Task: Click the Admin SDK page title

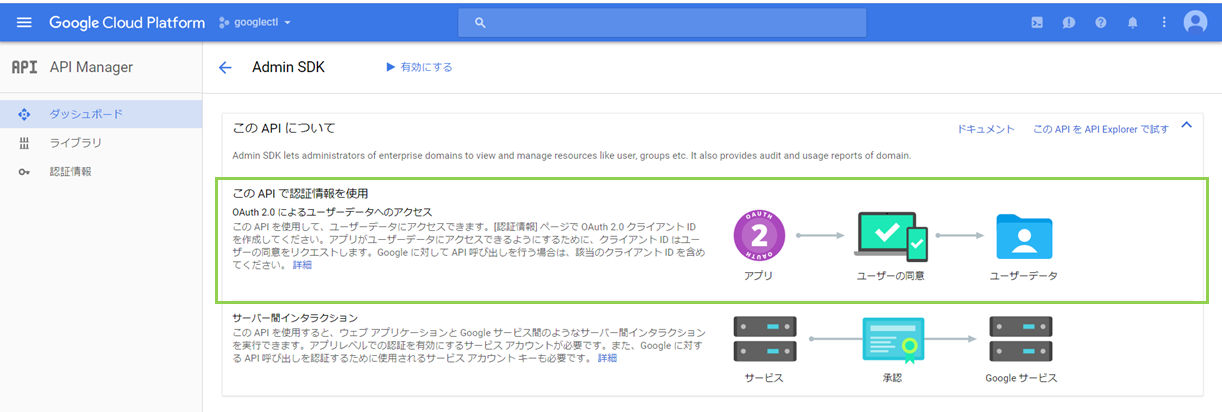Action: pos(288,67)
